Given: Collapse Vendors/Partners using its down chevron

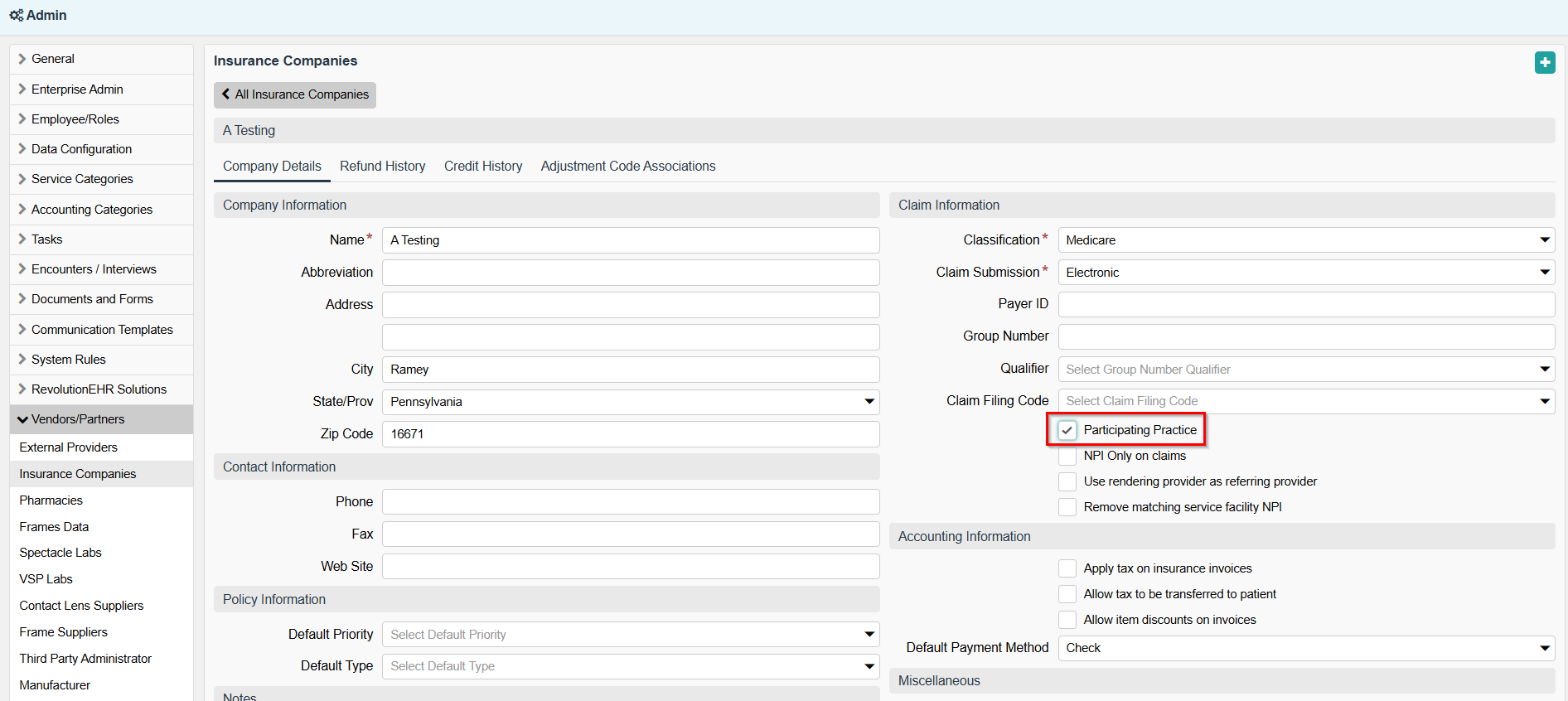Looking at the screenshot, I should [x=22, y=419].
